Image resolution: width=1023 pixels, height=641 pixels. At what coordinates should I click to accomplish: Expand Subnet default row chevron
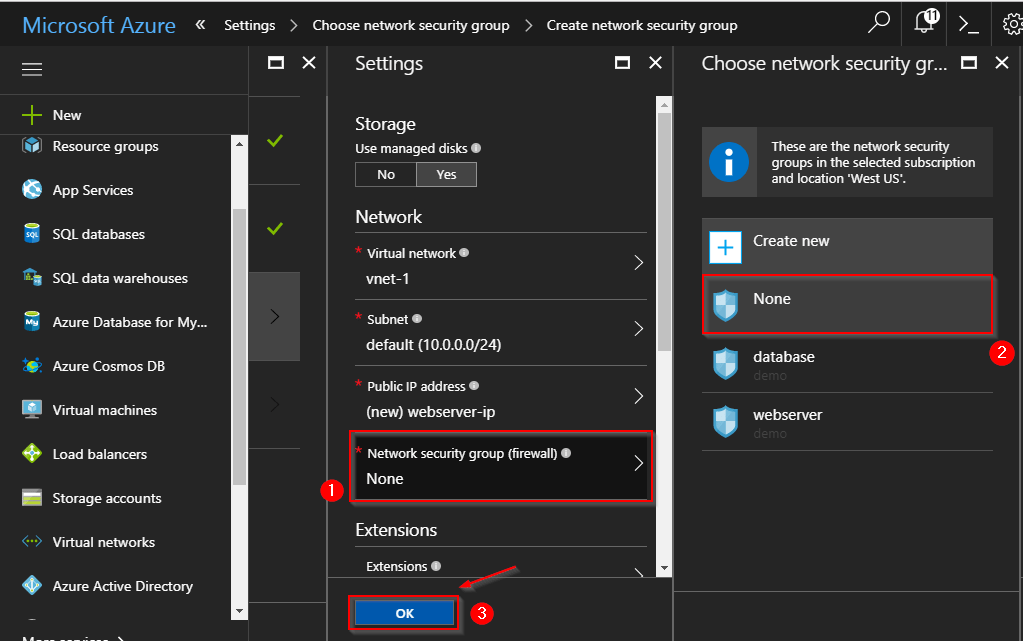click(x=639, y=328)
